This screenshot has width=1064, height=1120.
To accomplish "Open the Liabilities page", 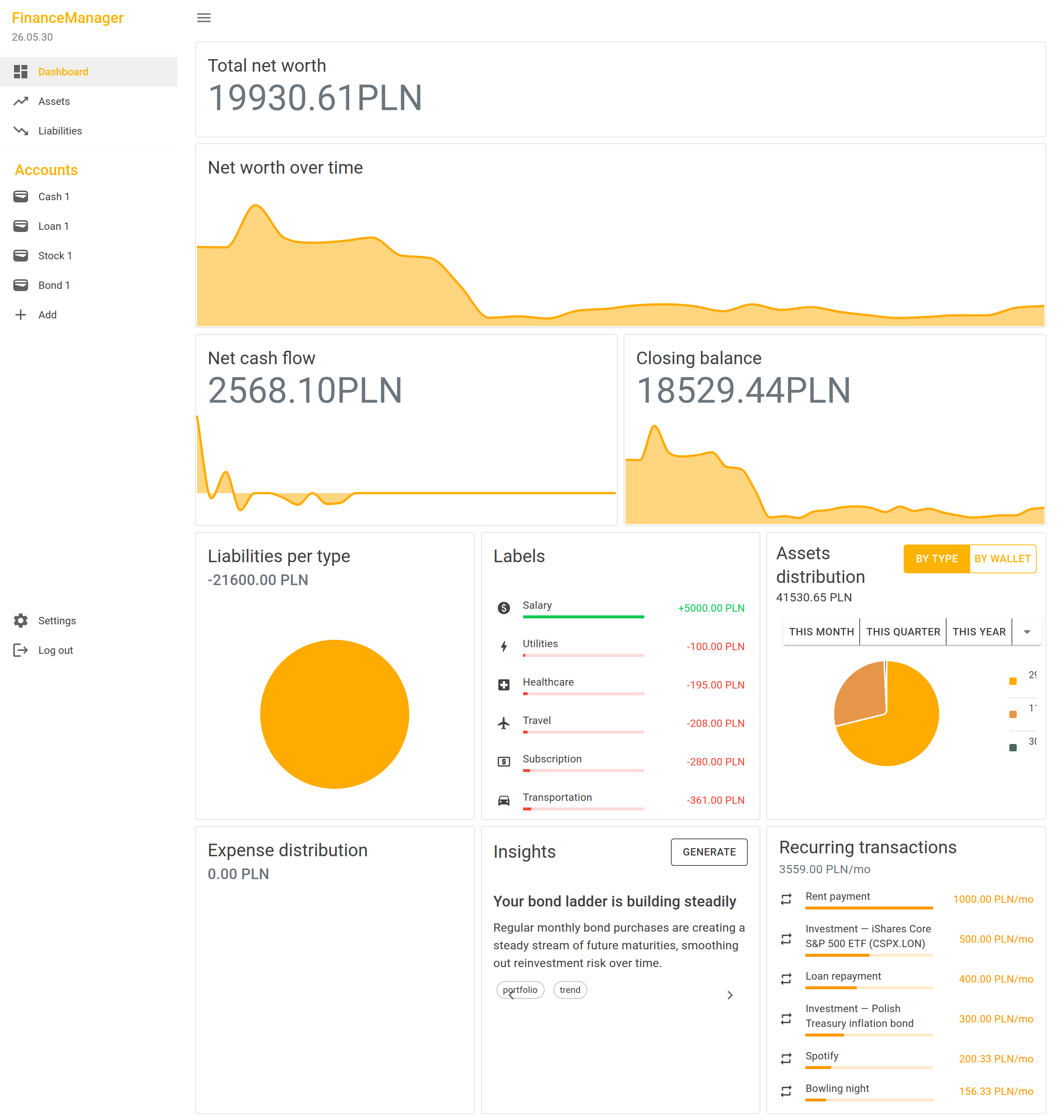I will click(88, 130).
